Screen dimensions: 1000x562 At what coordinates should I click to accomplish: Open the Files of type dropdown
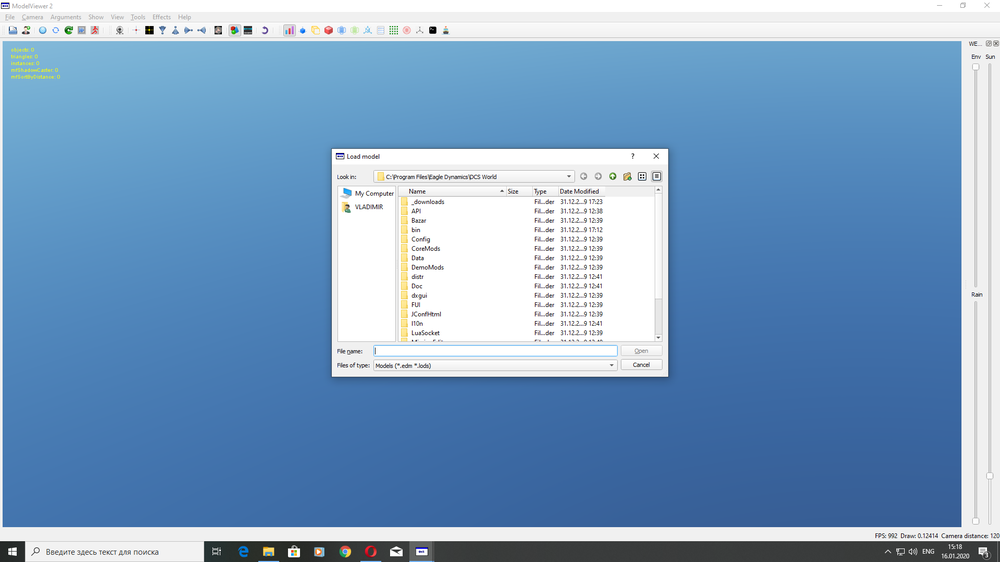pos(612,366)
